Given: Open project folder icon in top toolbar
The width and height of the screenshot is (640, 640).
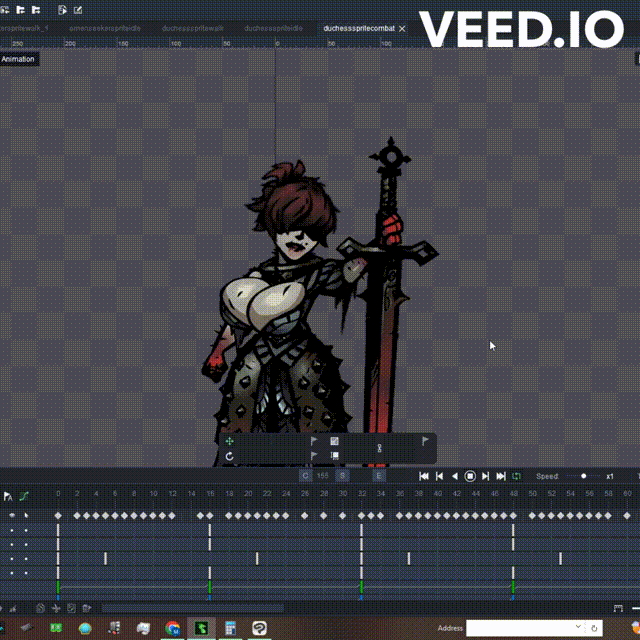Looking at the screenshot, I should point(20,10).
